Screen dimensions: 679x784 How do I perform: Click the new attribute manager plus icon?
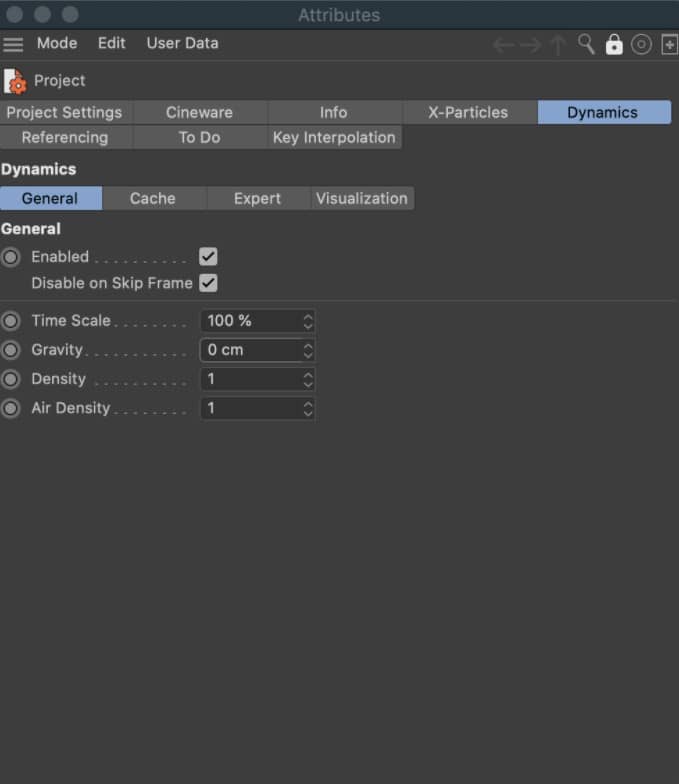coord(670,44)
